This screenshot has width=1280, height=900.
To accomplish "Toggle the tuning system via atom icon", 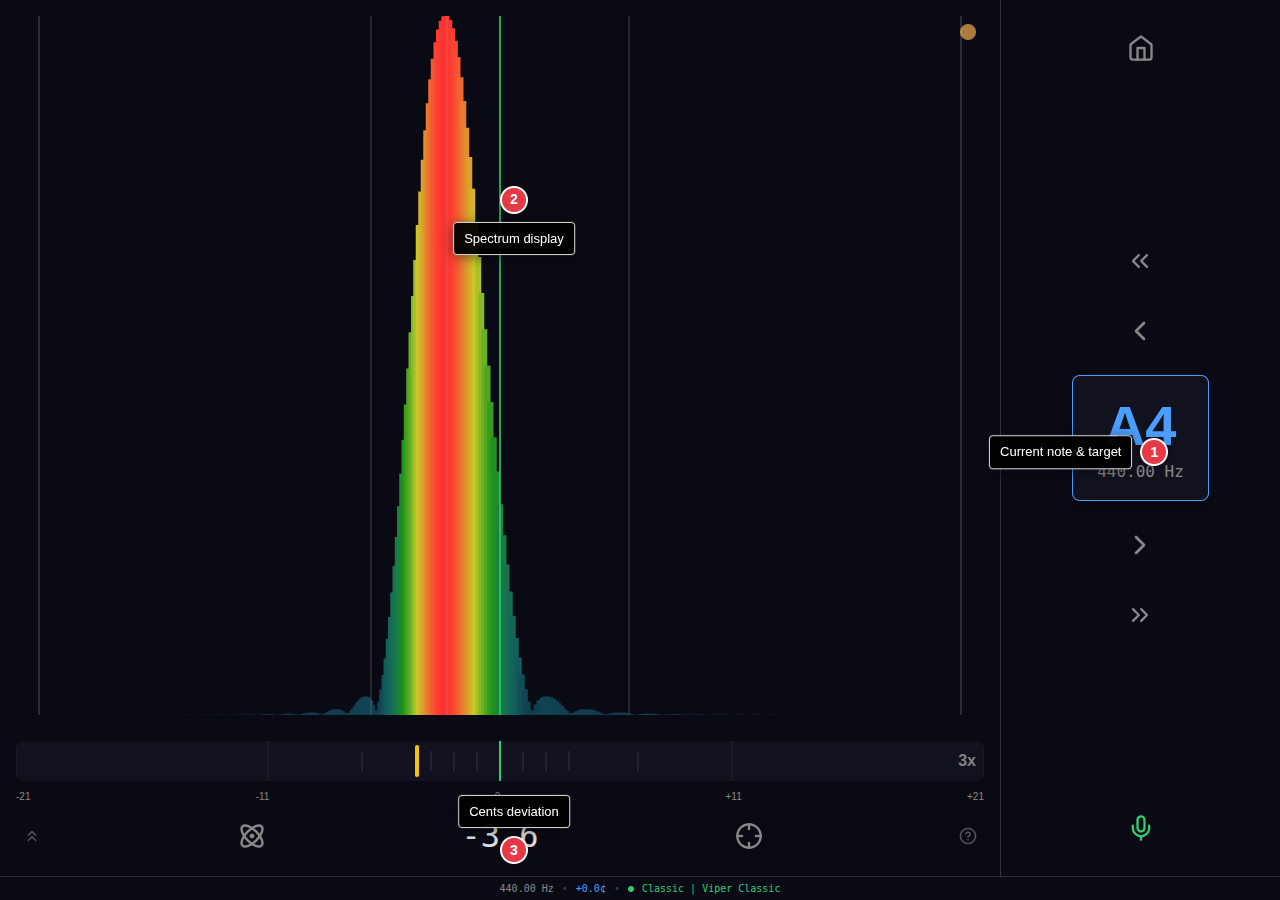I will [x=251, y=836].
